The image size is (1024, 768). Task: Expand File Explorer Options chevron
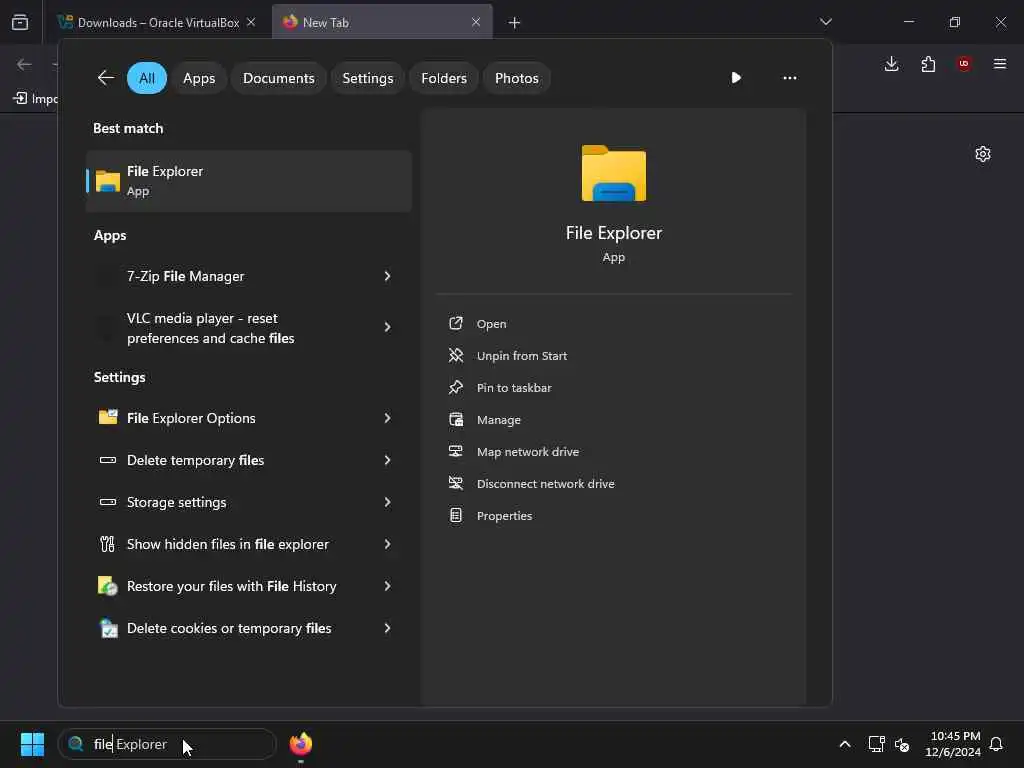point(387,418)
